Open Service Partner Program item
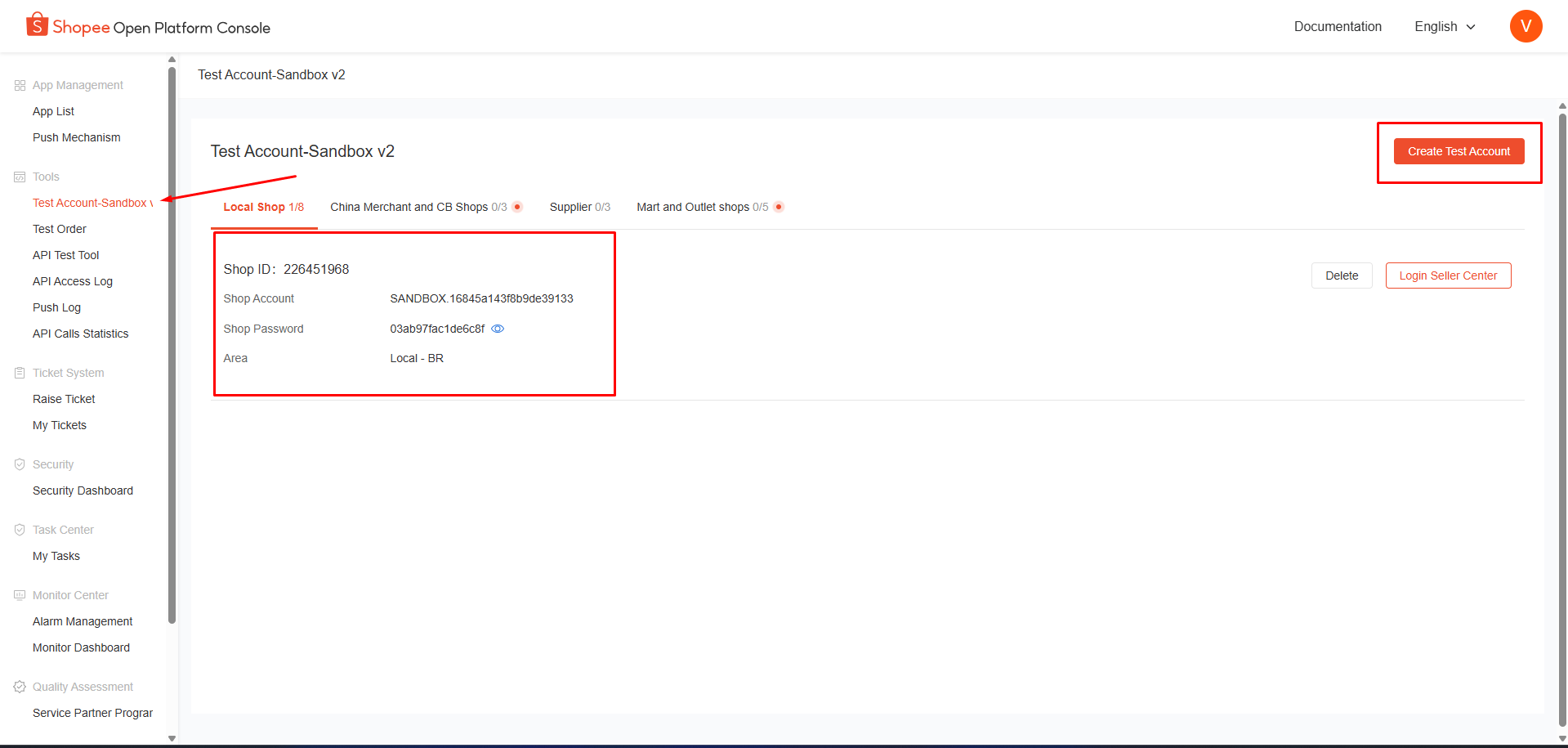This screenshot has height=748, width=1568. point(93,713)
